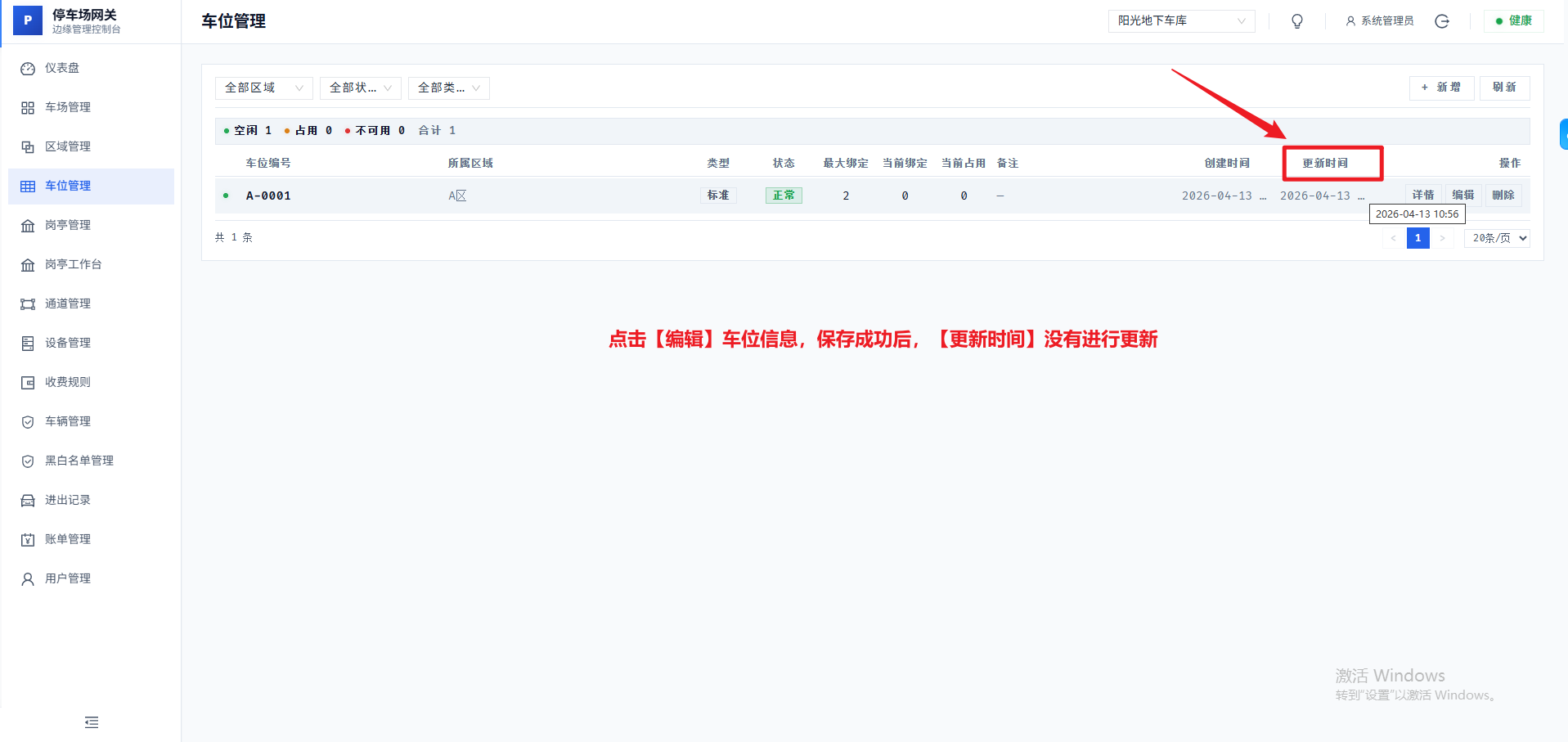The height and width of the screenshot is (742, 1568).
Task: Go to 岗亭管理 page
Action: coord(70,224)
